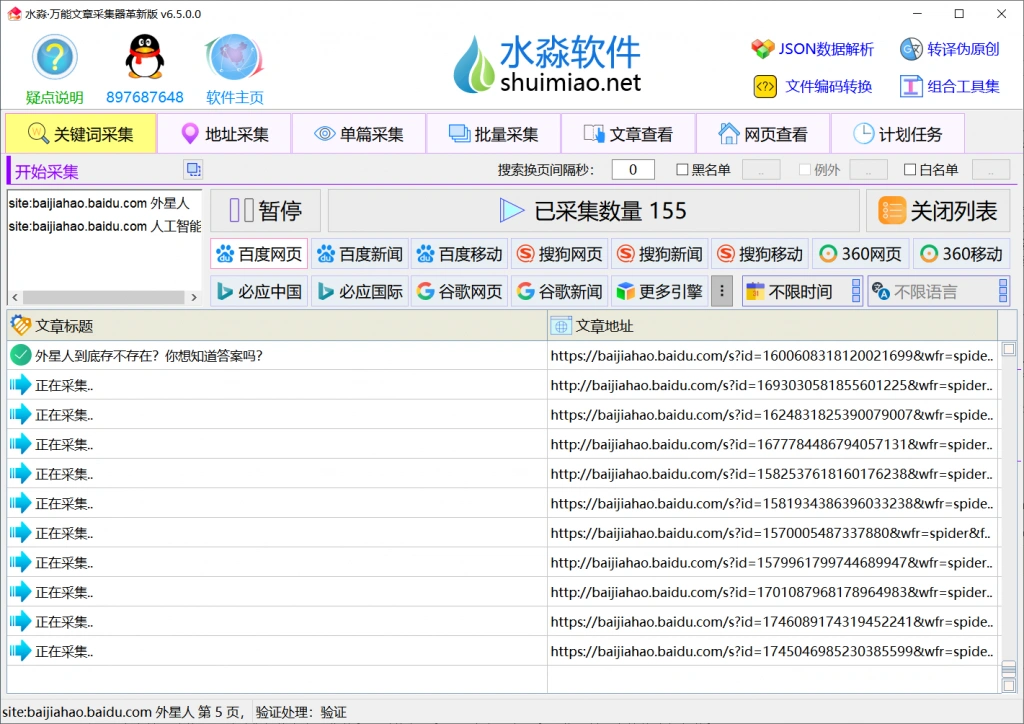Image resolution: width=1024 pixels, height=724 pixels.
Task: Open 更多引擎 engine list
Action: 660,291
